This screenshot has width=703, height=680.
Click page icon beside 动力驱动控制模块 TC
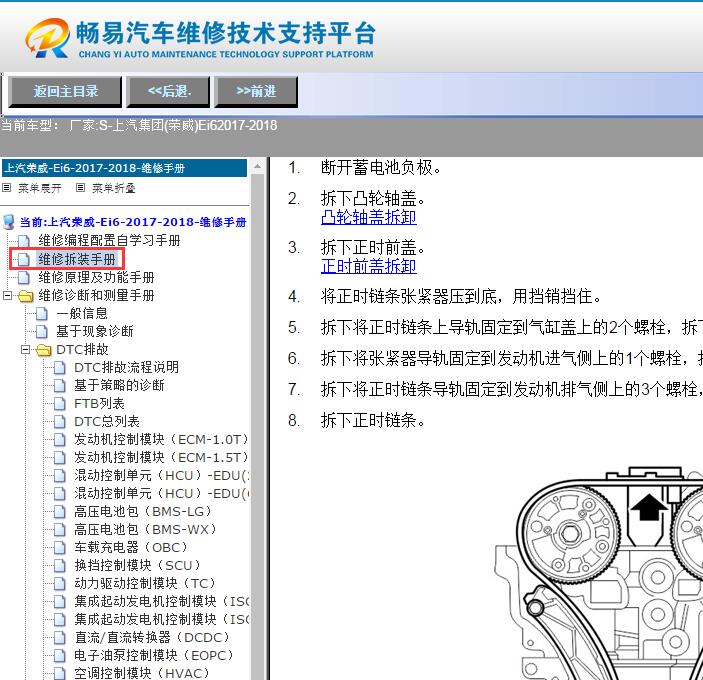59,584
